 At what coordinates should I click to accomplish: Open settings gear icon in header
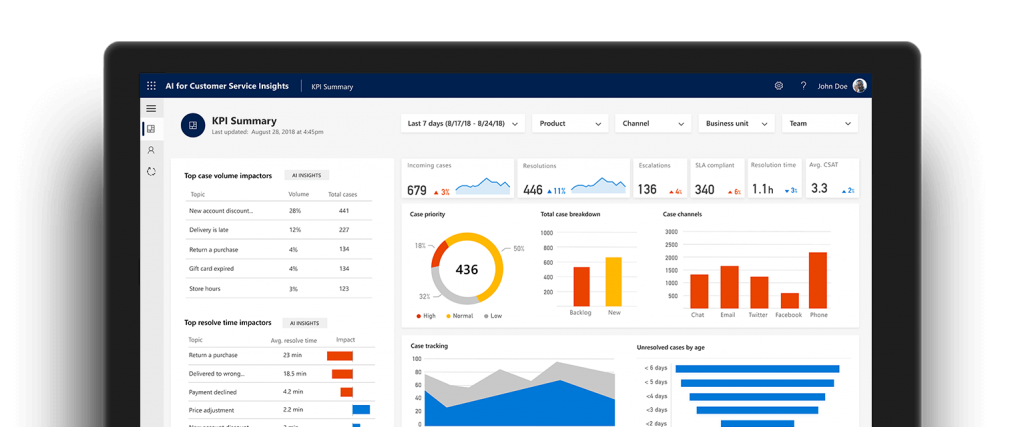tap(778, 86)
